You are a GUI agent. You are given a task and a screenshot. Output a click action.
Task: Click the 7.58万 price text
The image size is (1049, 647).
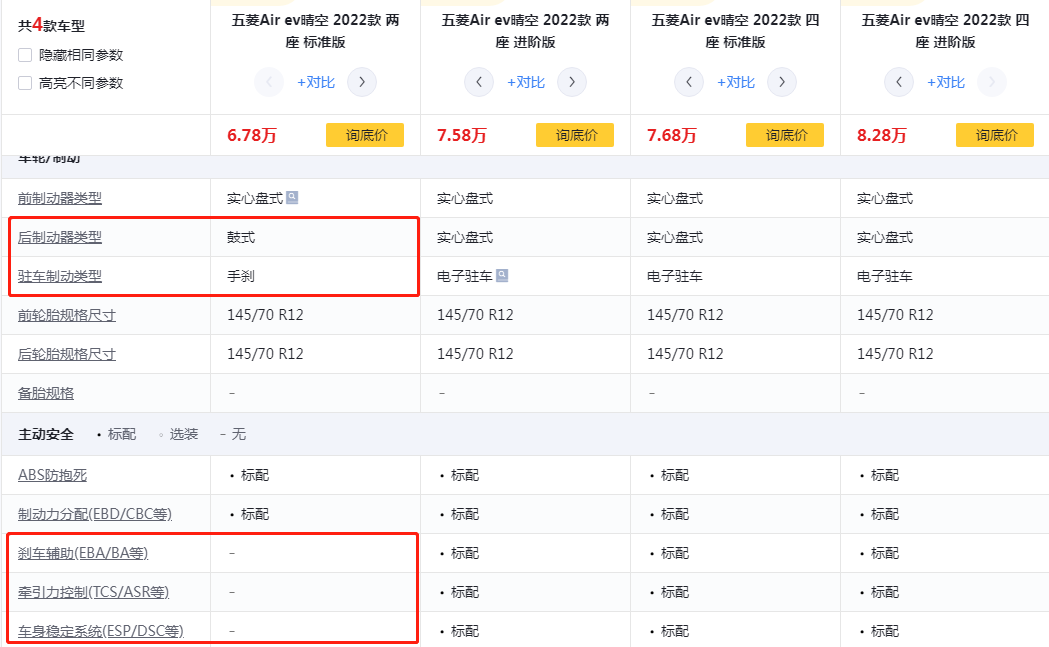pyautogui.click(x=462, y=135)
